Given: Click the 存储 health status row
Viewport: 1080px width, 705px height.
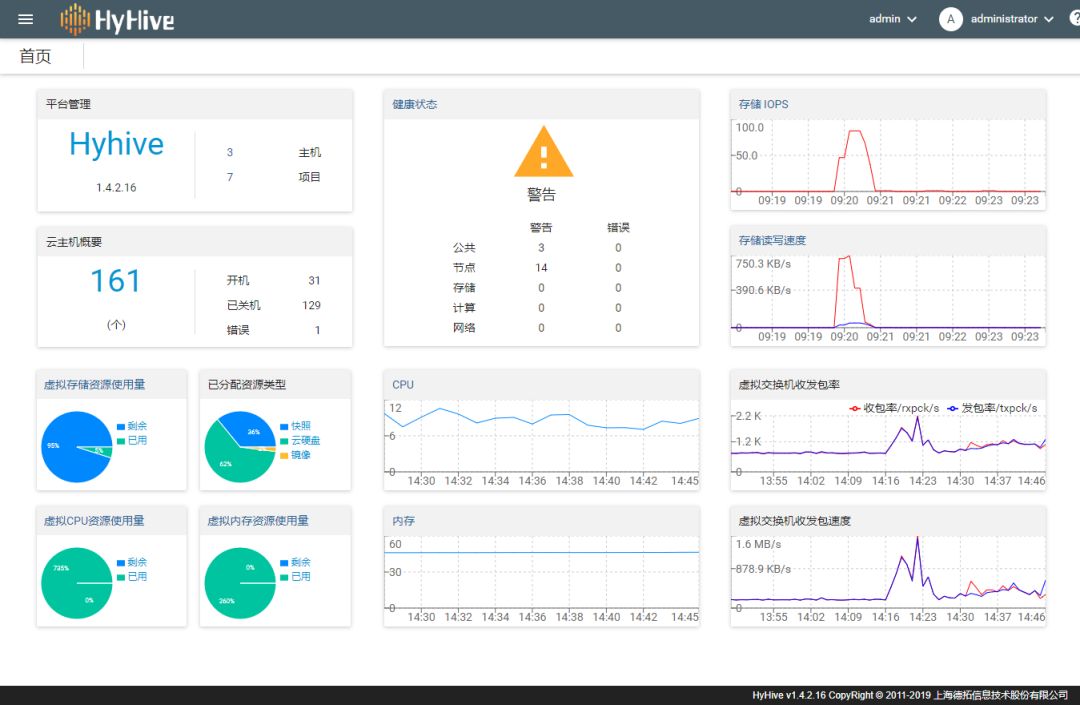Looking at the screenshot, I should click(x=541, y=287).
